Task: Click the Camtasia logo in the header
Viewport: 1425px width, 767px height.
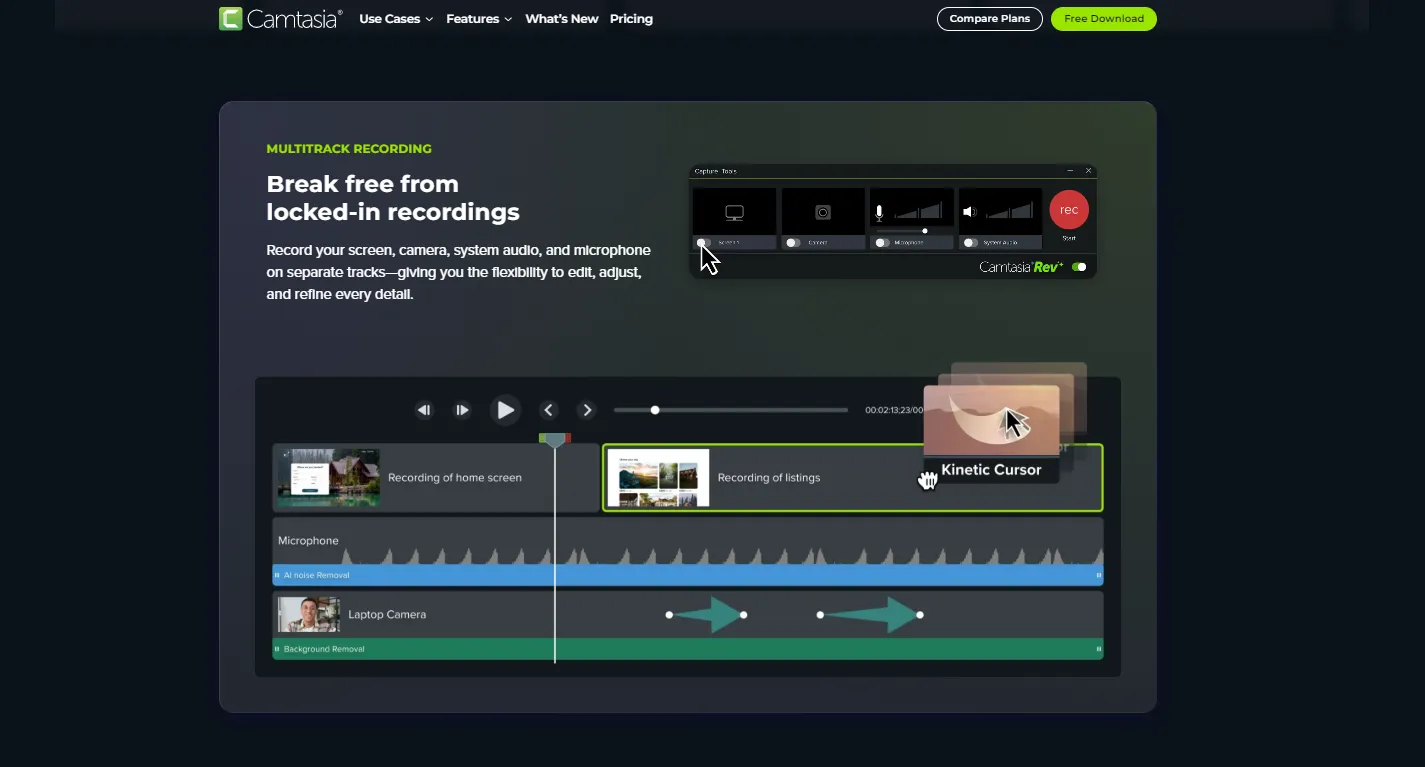Action: coord(280,19)
